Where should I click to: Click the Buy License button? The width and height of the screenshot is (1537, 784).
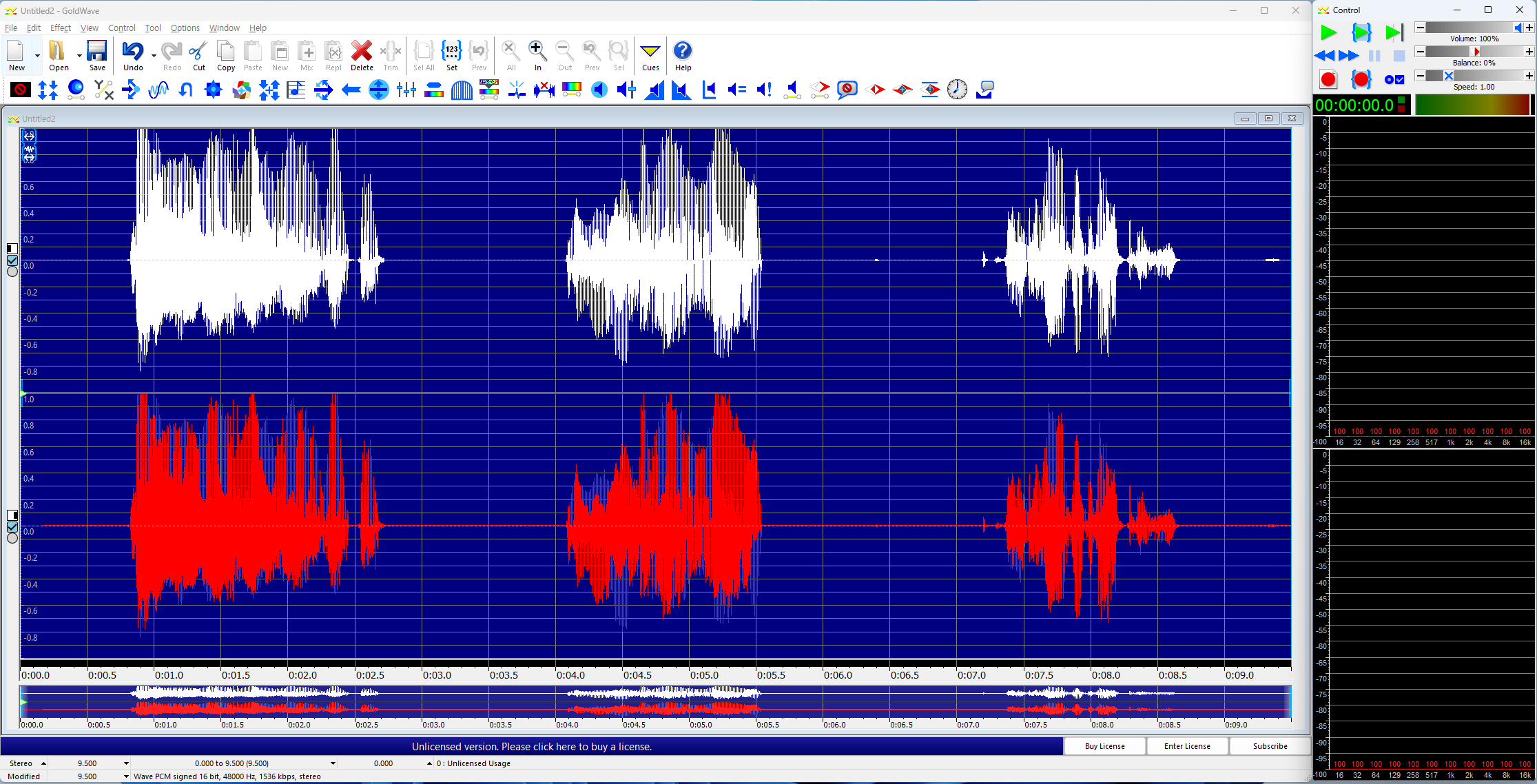[x=1104, y=746]
